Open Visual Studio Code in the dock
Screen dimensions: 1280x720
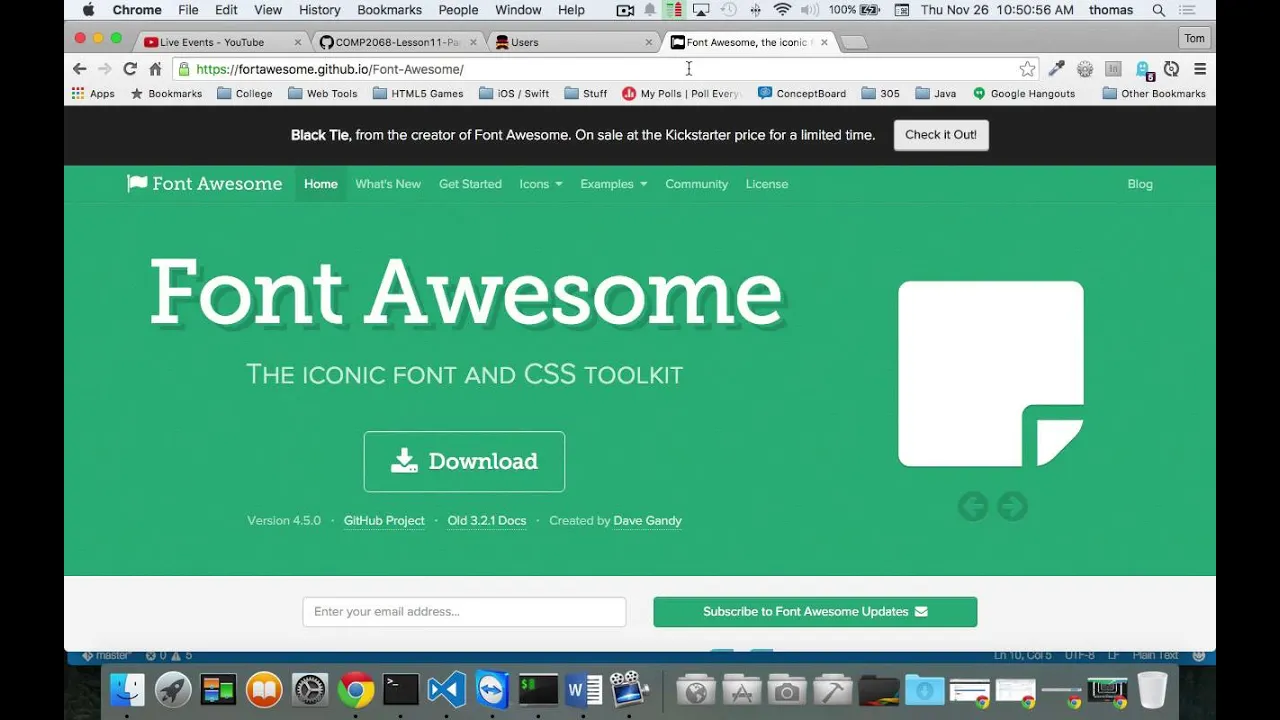click(x=446, y=690)
